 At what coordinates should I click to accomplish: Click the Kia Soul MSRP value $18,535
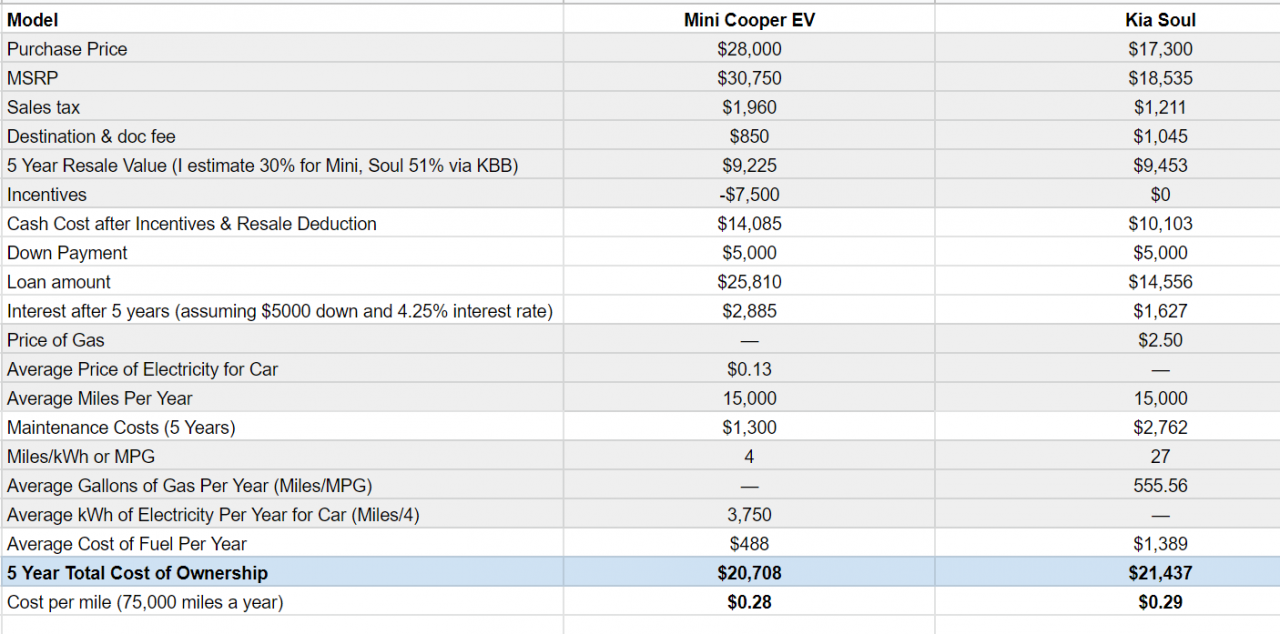pyautogui.click(x=1160, y=78)
